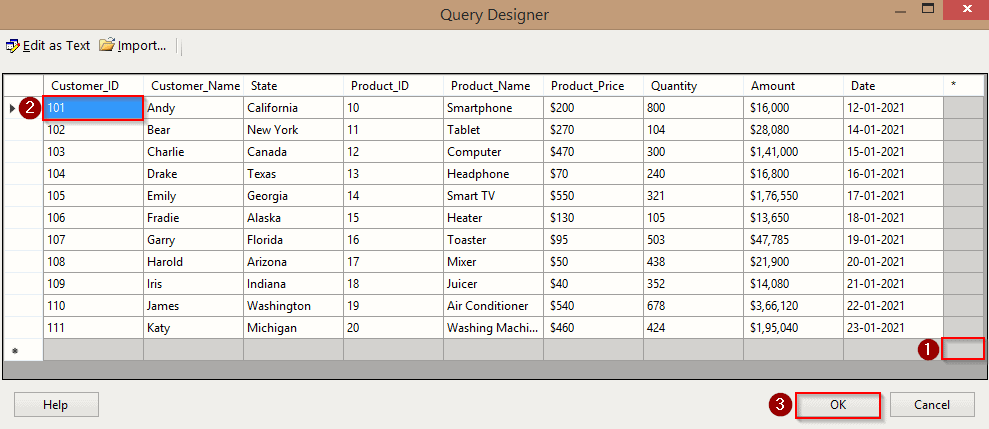Click the Alaska state cell
The image size is (989, 429).
coord(293,218)
